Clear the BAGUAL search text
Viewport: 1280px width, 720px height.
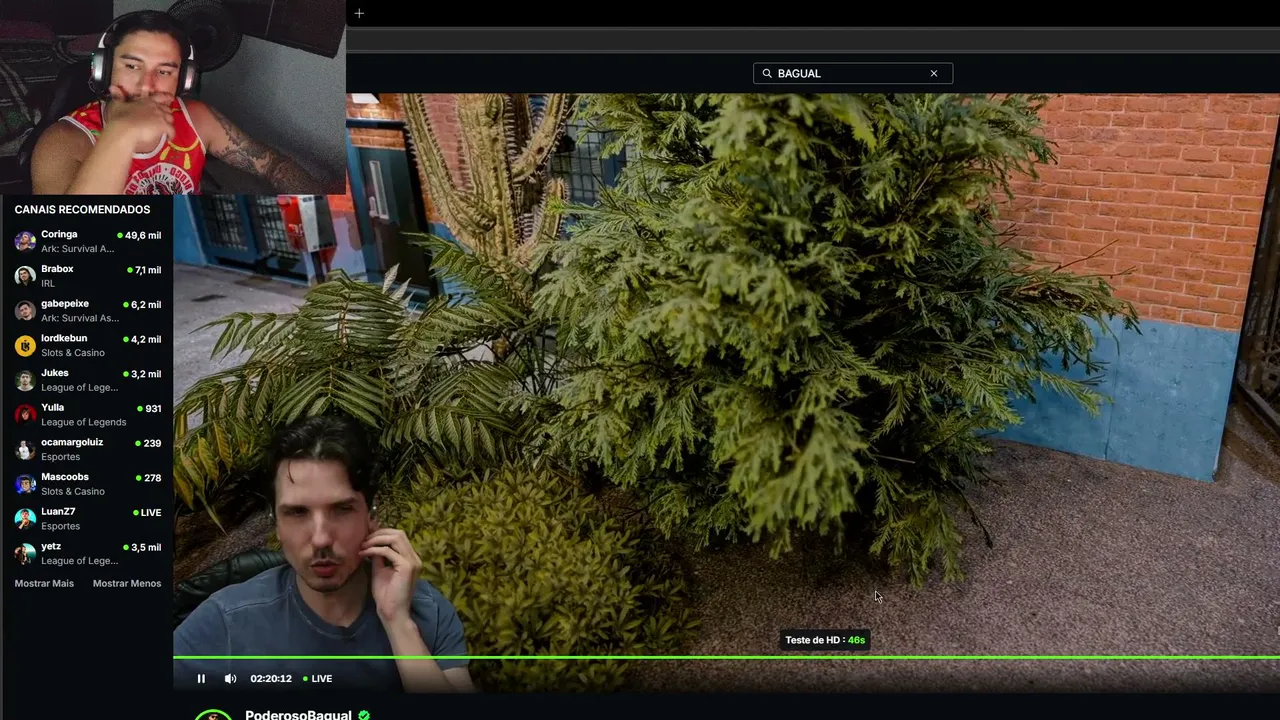tap(934, 73)
